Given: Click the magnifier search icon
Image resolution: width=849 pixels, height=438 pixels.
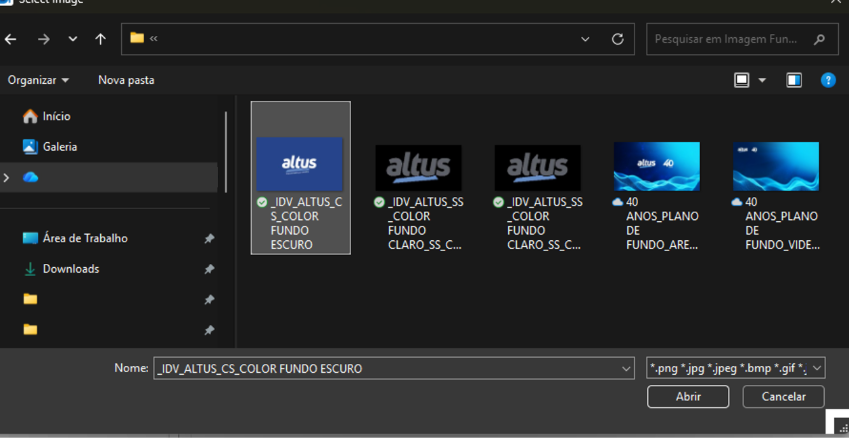Looking at the screenshot, I should [819, 39].
